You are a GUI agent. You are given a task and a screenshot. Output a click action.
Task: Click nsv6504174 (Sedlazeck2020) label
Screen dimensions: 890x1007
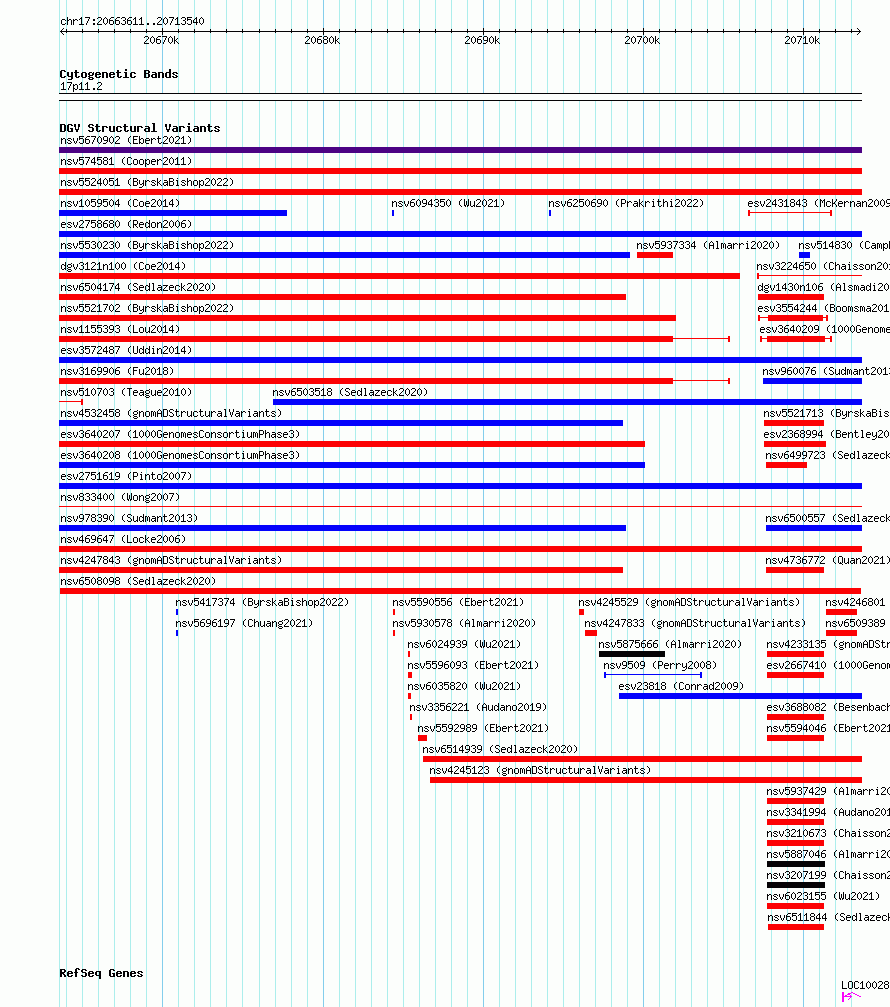point(138,287)
